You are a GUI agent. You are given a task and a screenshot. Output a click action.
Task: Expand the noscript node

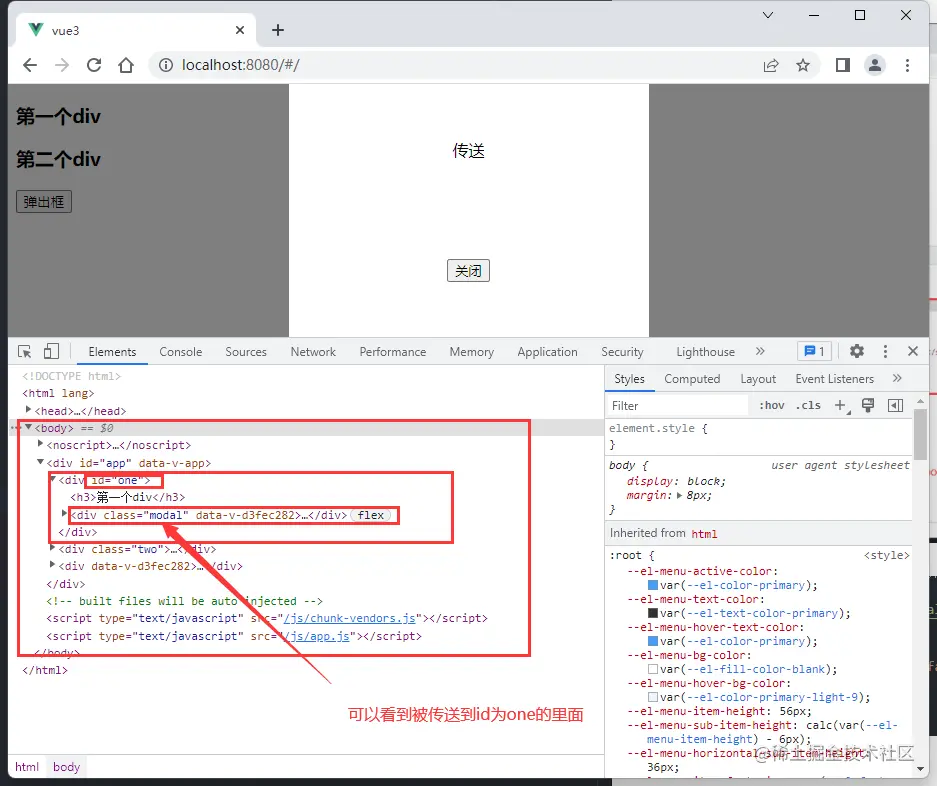(x=40, y=444)
